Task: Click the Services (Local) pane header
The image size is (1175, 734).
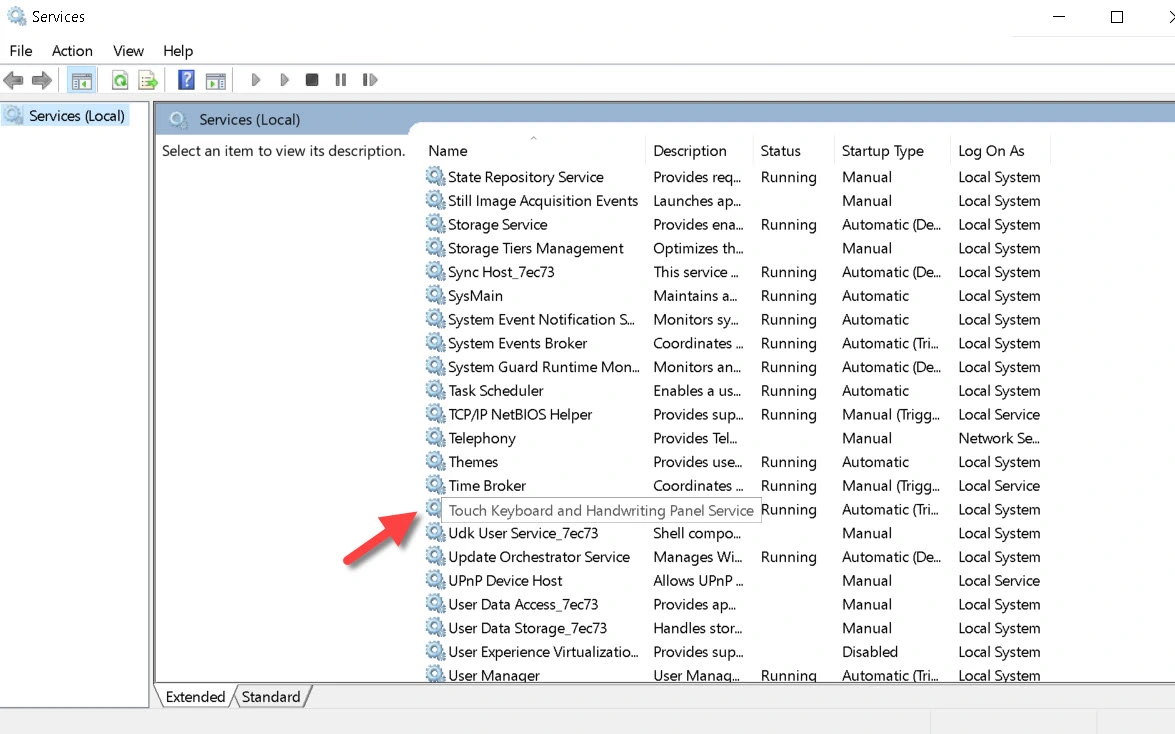Action: point(249,119)
